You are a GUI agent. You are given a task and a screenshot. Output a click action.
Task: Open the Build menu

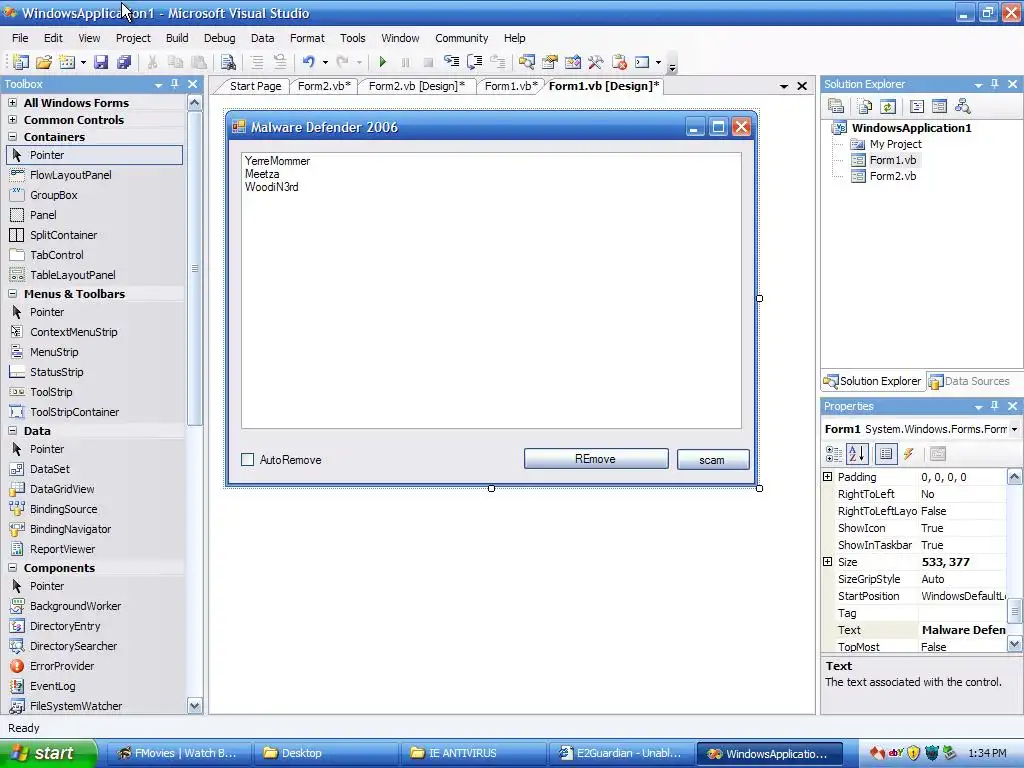click(177, 38)
